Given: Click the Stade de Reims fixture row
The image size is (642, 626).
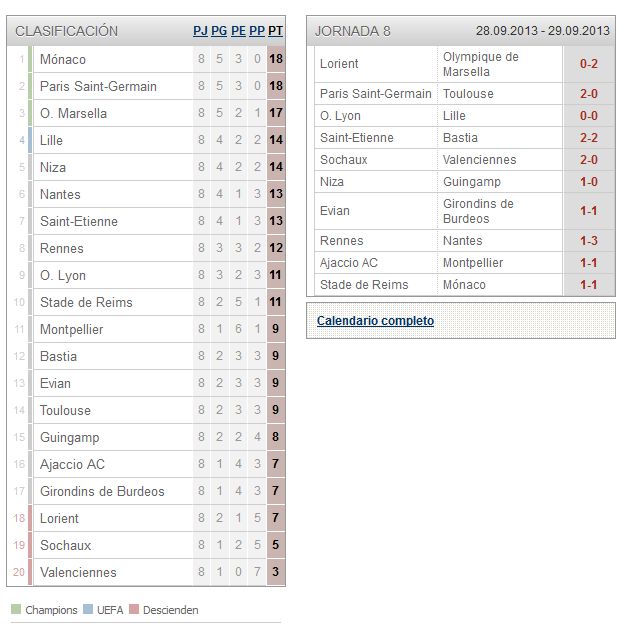Looking at the screenshot, I should point(464,285).
